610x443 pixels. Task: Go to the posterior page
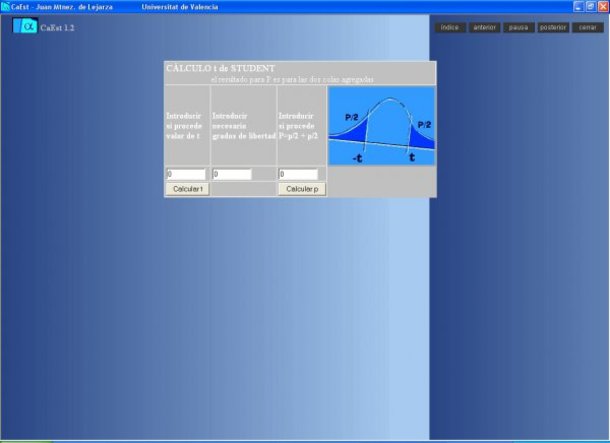[552, 27]
